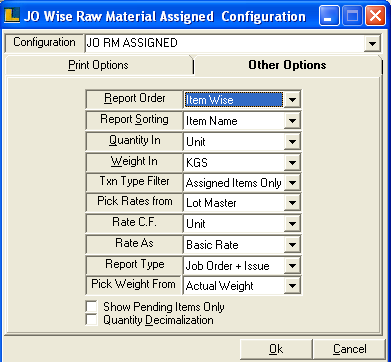Image resolution: width=391 pixels, height=362 pixels.
Task: Click the Pick Weight From label
Action: click(x=133, y=284)
